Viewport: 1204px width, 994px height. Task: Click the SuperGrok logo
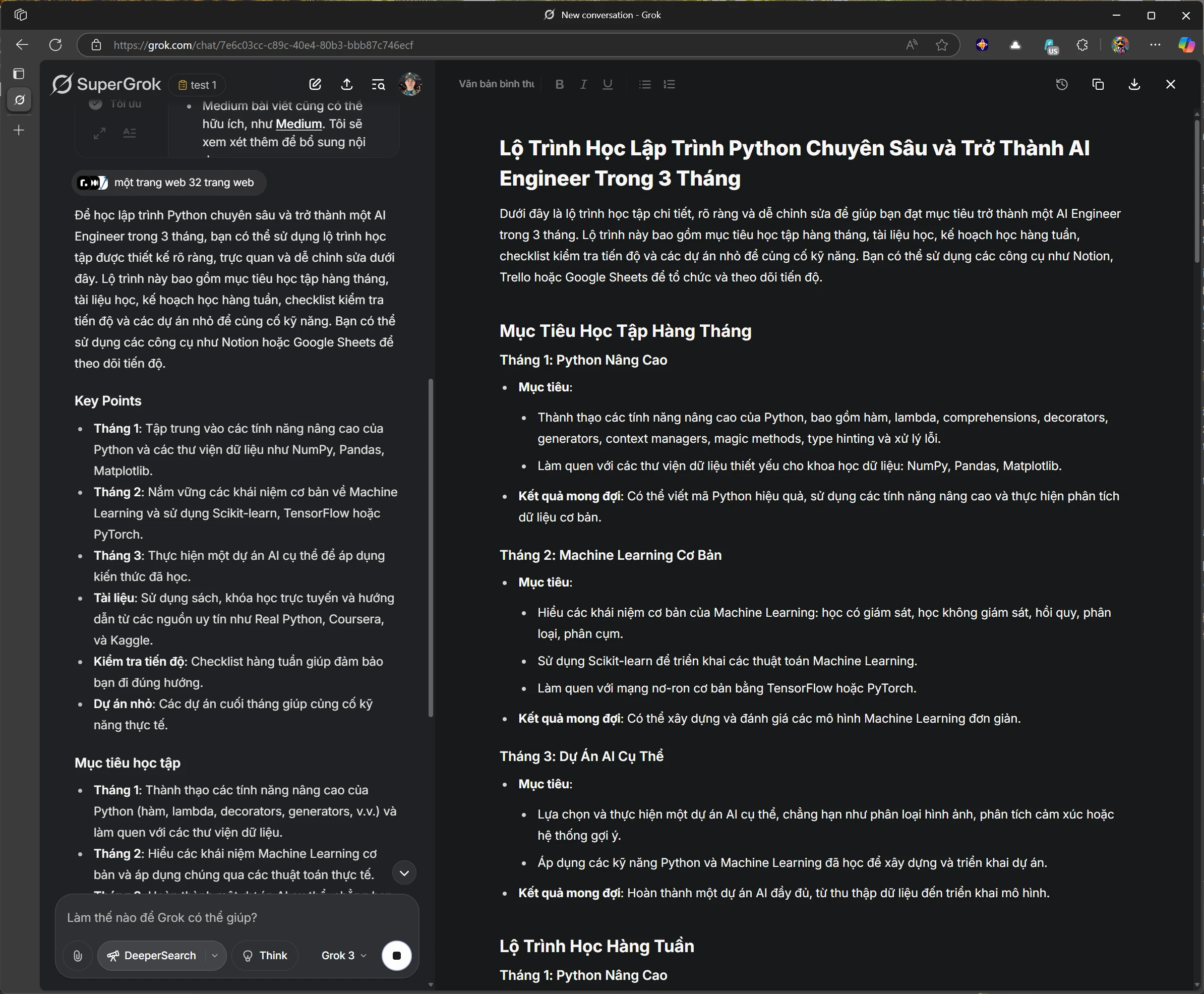click(x=106, y=84)
